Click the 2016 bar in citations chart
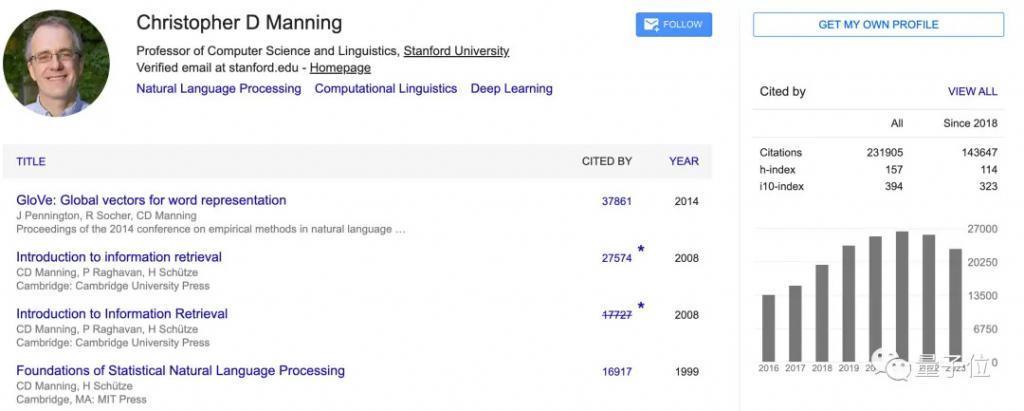 pos(768,328)
